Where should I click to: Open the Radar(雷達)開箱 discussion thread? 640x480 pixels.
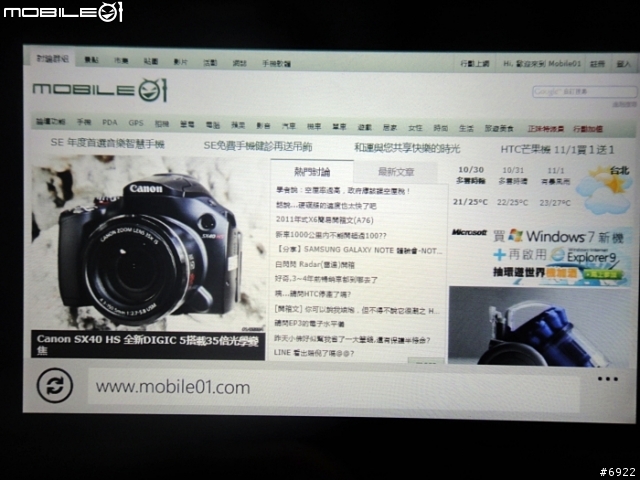(x=315, y=264)
